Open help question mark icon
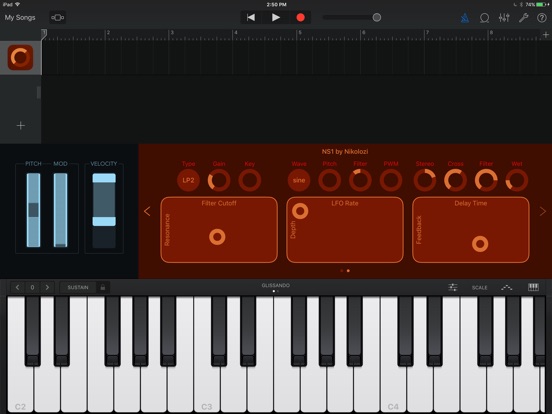Screen dimensions: 552x414 click(542, 18)
